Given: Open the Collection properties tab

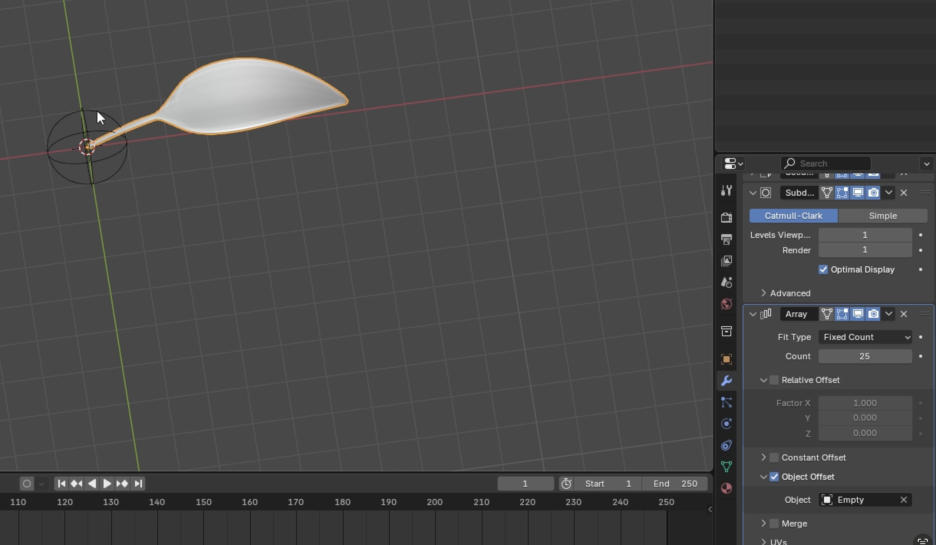Looking at the screenshot, I should pyautogui.click(x=726, y=331).
